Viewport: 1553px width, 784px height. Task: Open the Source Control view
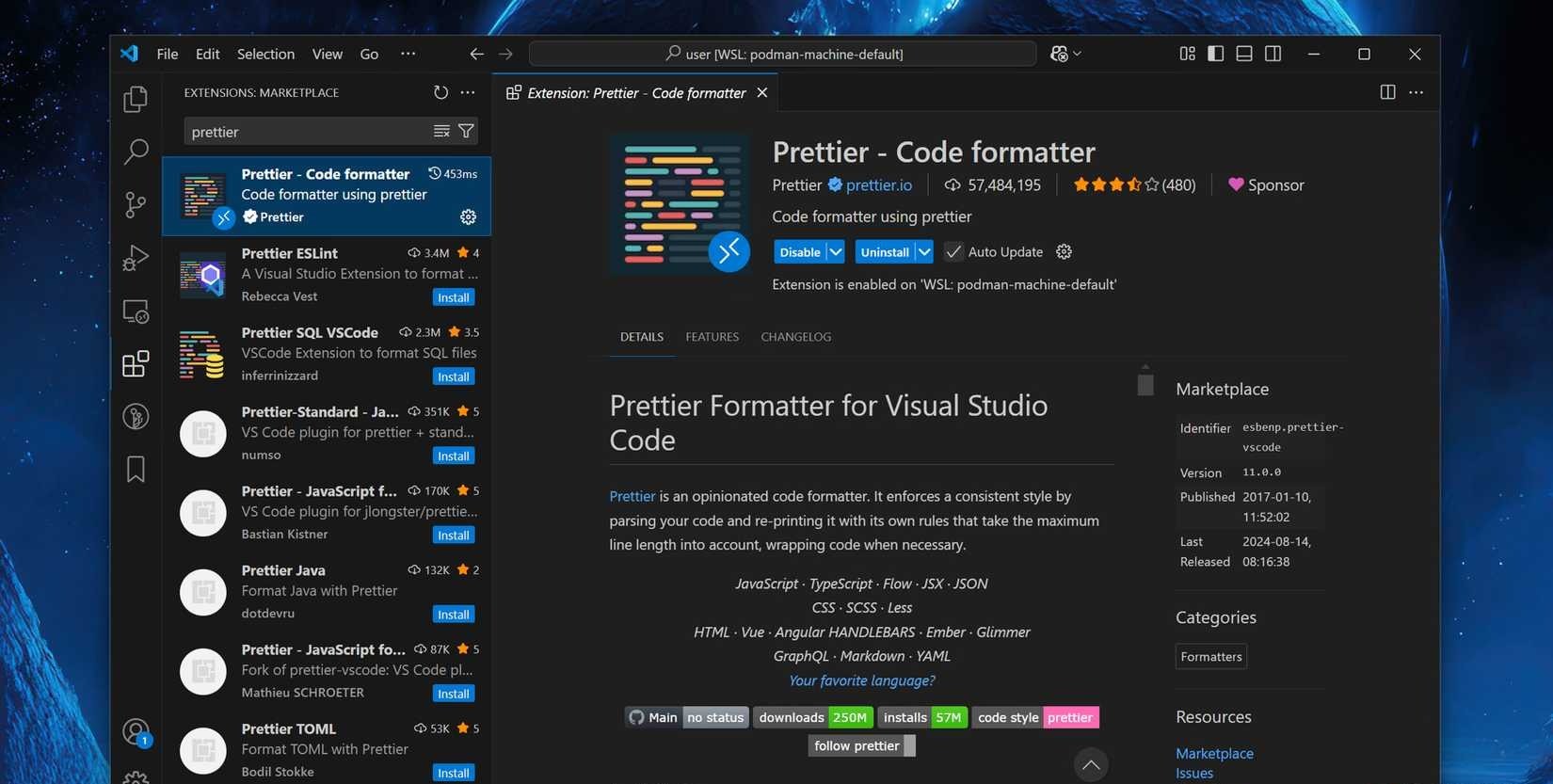[x=136, y=204]
